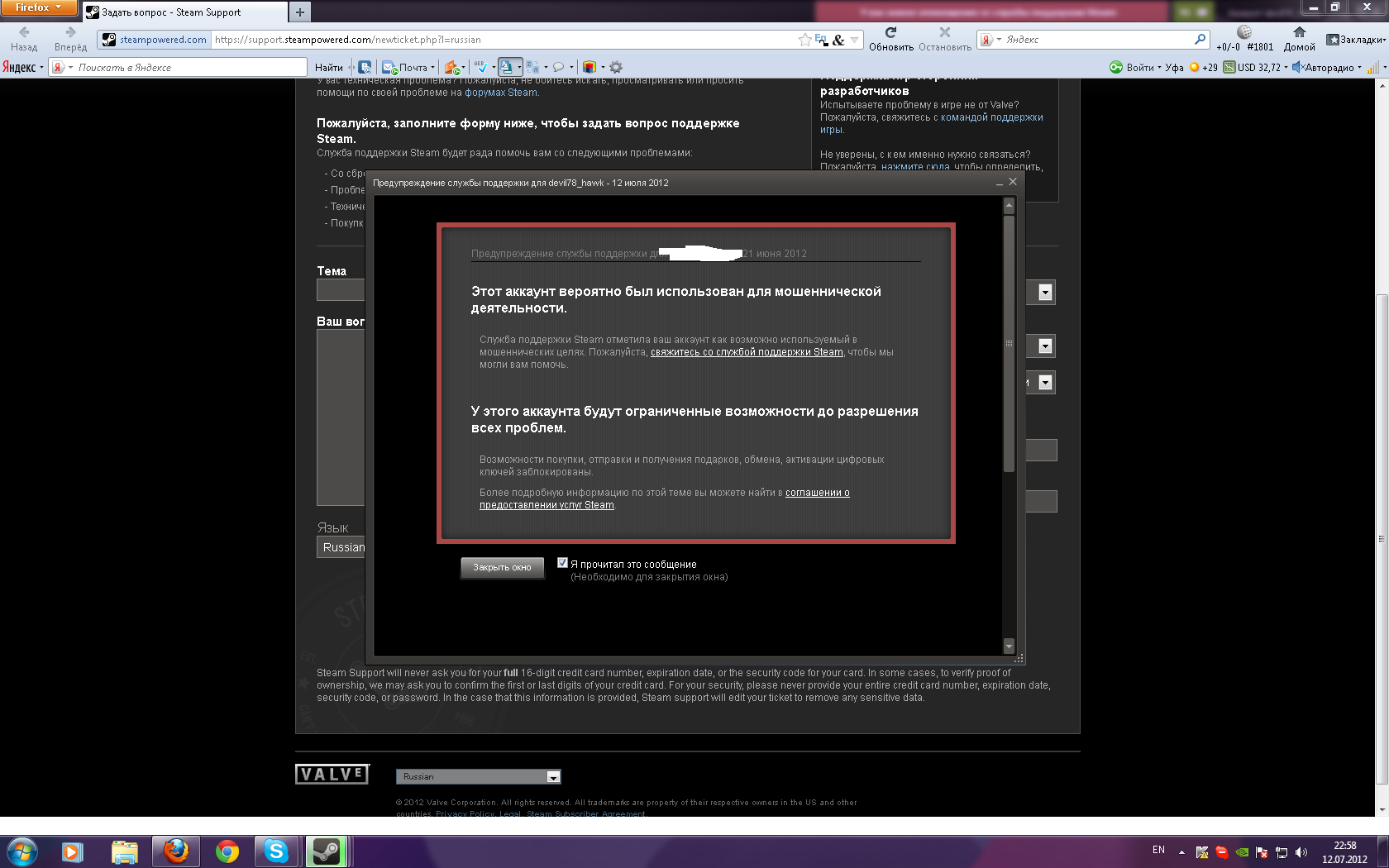
Task: Click the VALVE logo in footer
Action: (x=332, y=774)
